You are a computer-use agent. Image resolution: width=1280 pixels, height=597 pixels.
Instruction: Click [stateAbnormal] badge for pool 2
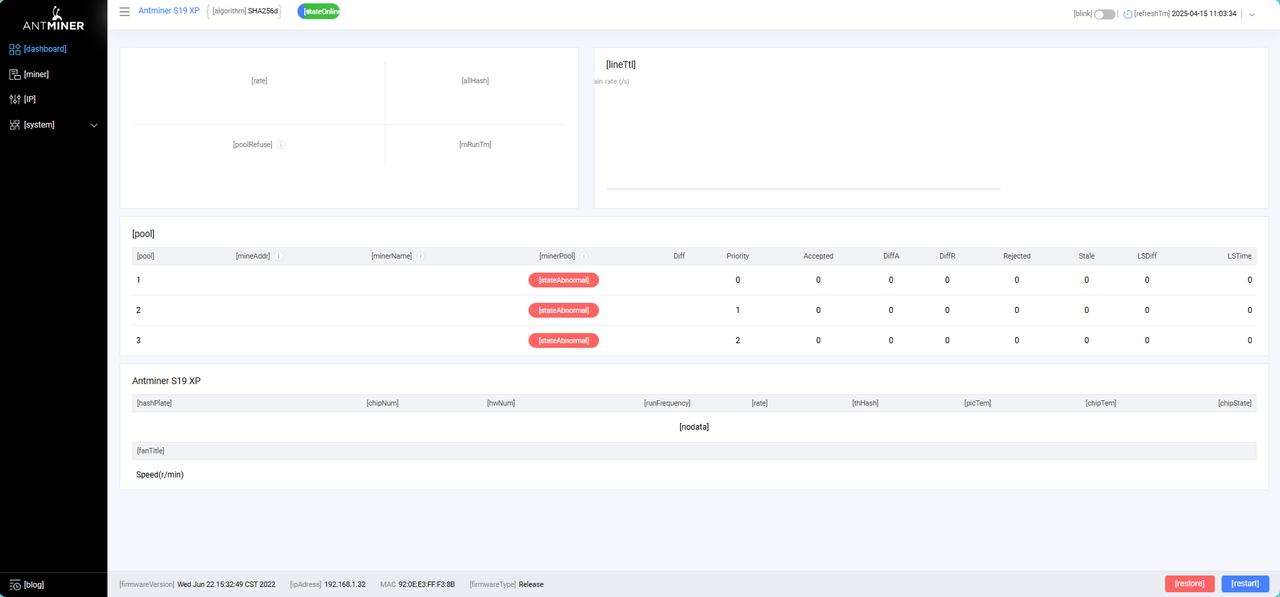[564, 310]
